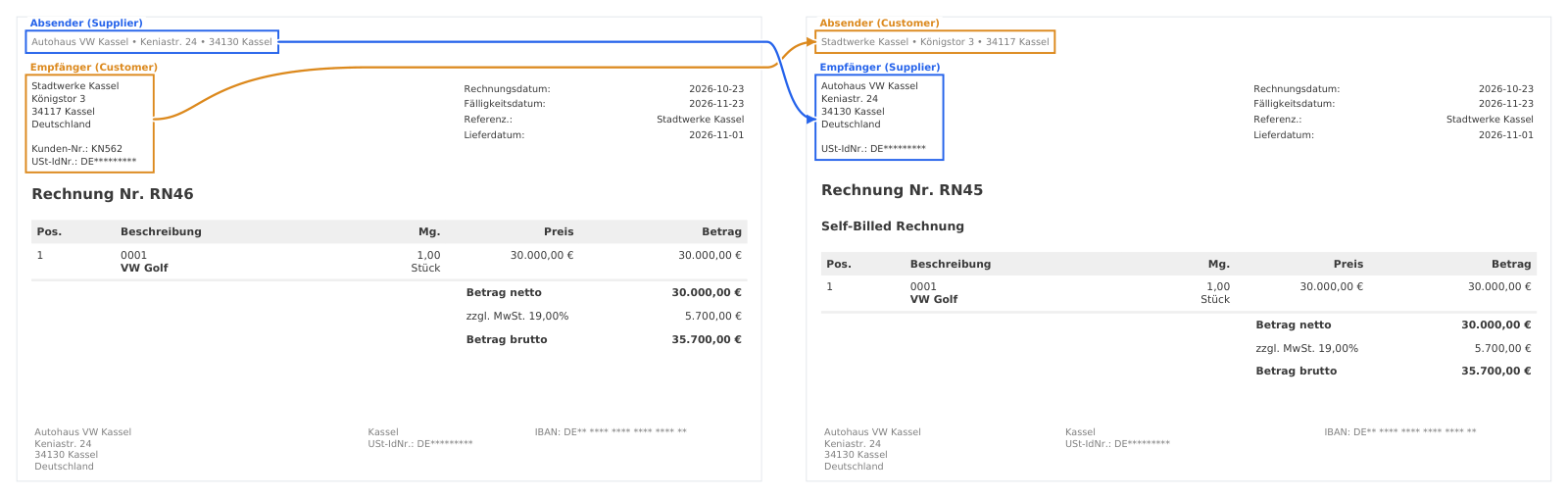The image size is (1568, 499).
Task: Select tax amount '5.700,00 €' in invoice RN45
Action: pyautogui.click(x=1503, y=349)
